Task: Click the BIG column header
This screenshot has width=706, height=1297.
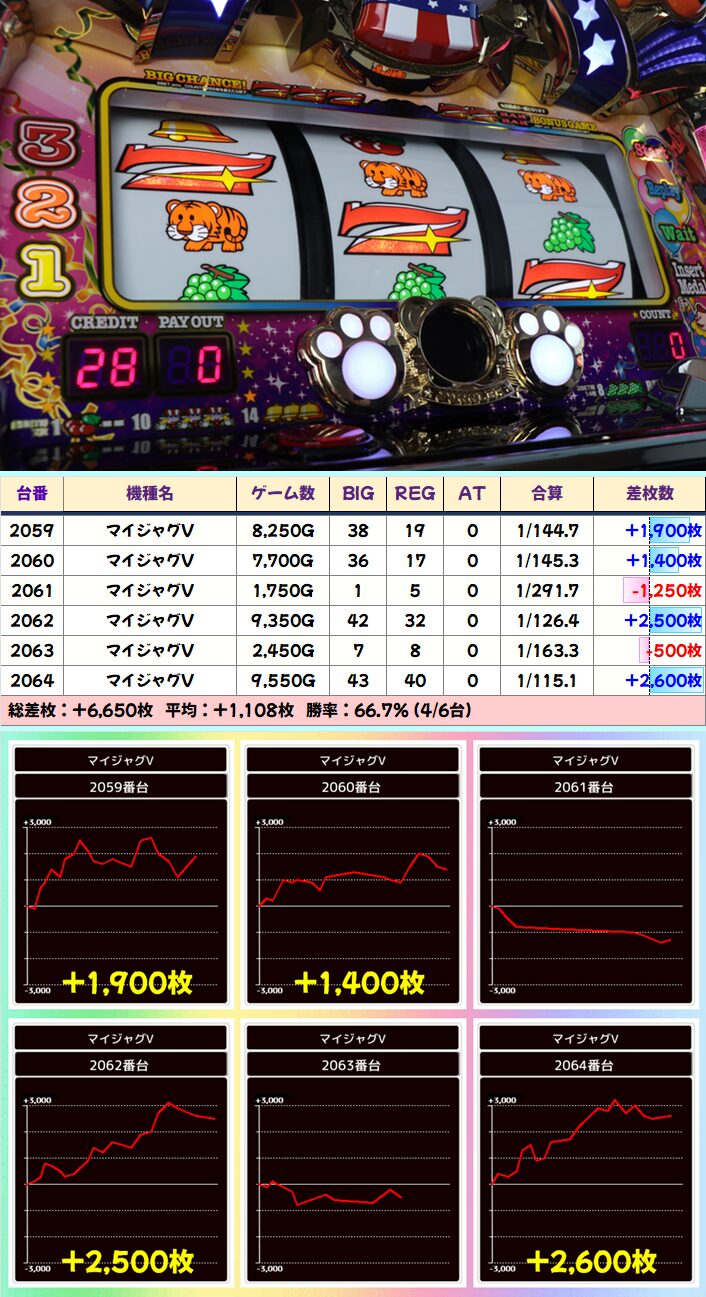Action: pyautogui.click(x=358, y=493)
